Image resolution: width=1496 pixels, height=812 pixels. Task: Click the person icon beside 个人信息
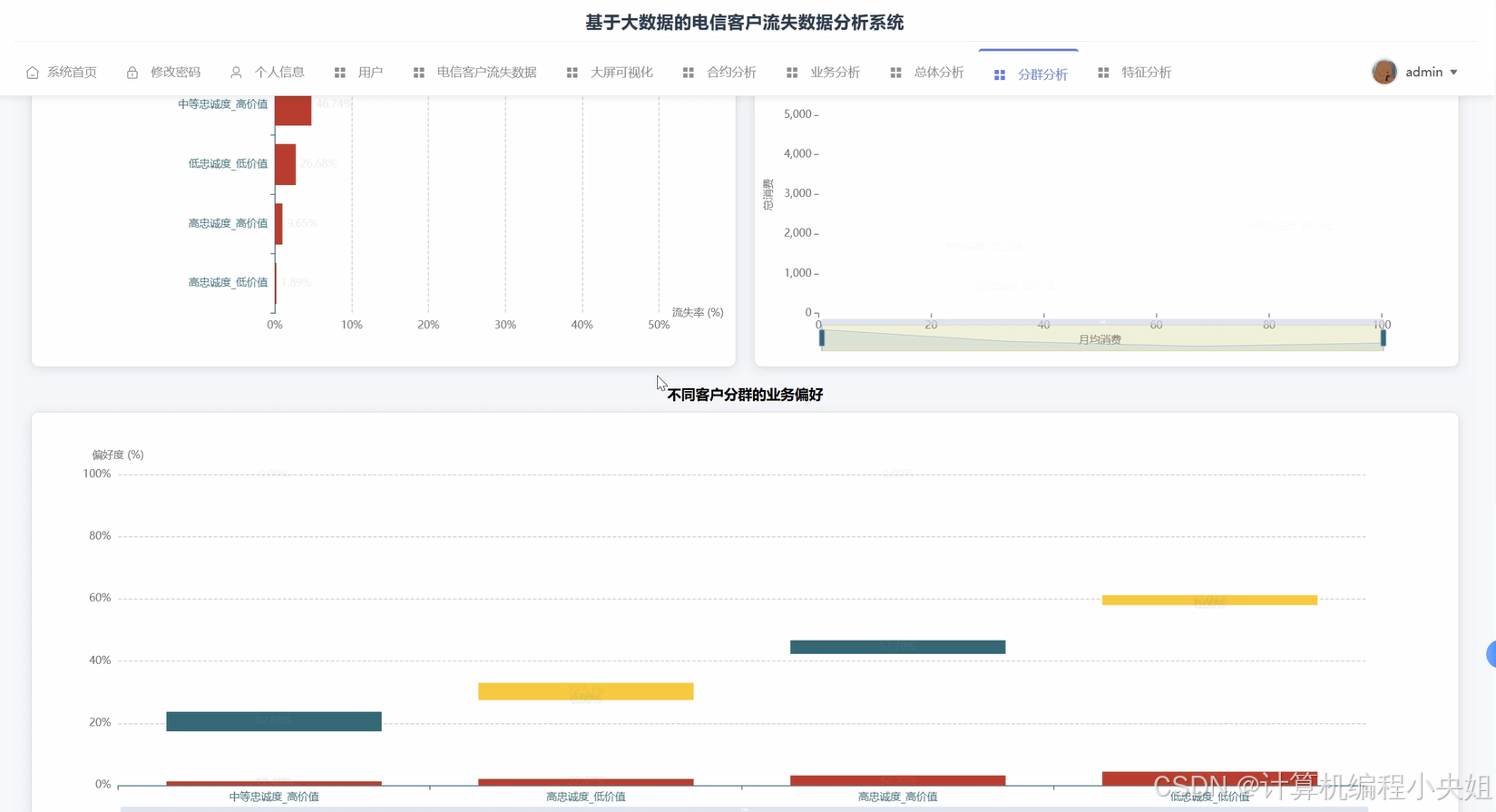pos(236,73)
